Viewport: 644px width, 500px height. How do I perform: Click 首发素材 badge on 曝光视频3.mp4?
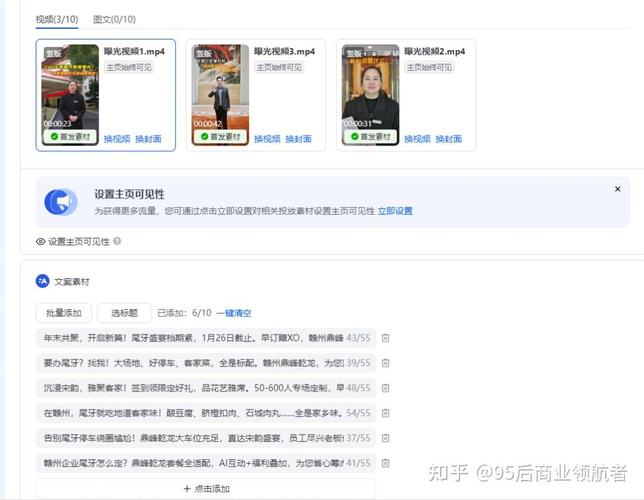[221, 136]
